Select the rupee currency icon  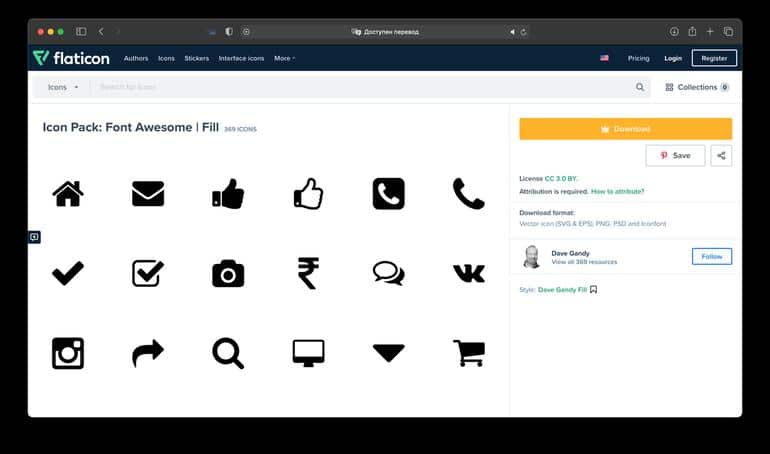pos(308,273)
